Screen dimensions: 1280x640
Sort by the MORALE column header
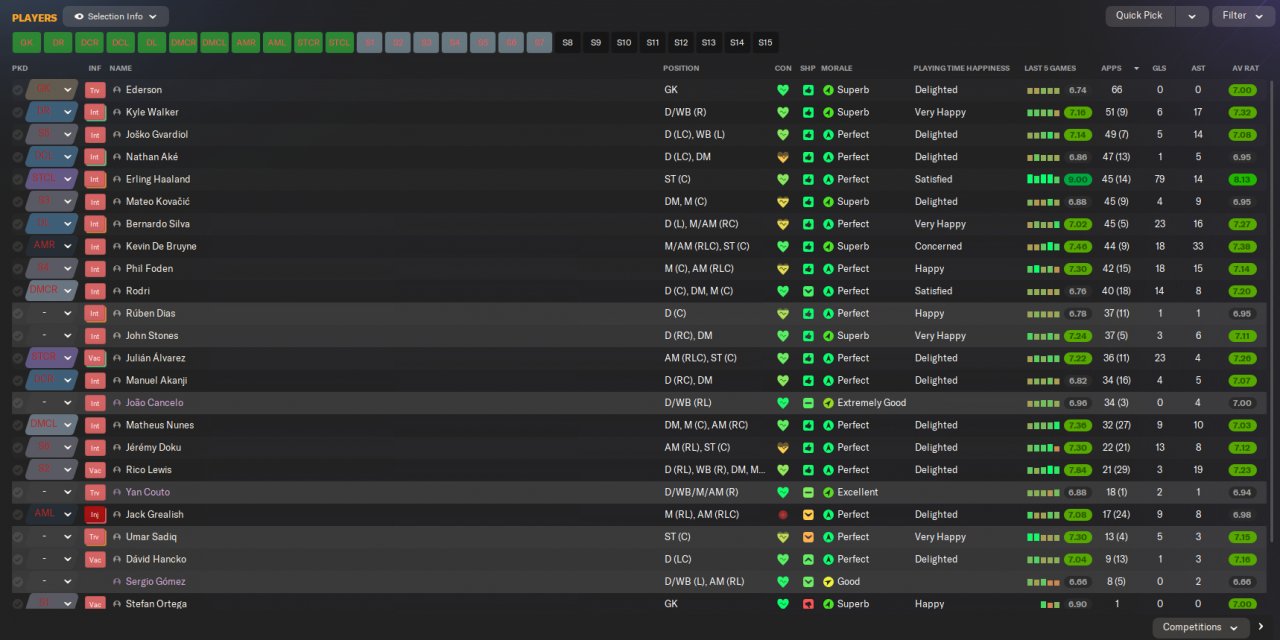[x=836, y=68]
